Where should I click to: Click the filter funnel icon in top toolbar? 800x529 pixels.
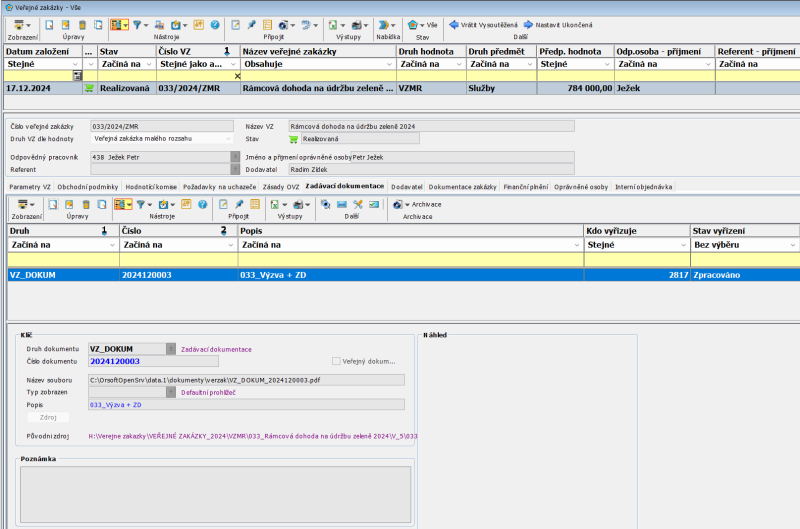click(x=139, y=23)
